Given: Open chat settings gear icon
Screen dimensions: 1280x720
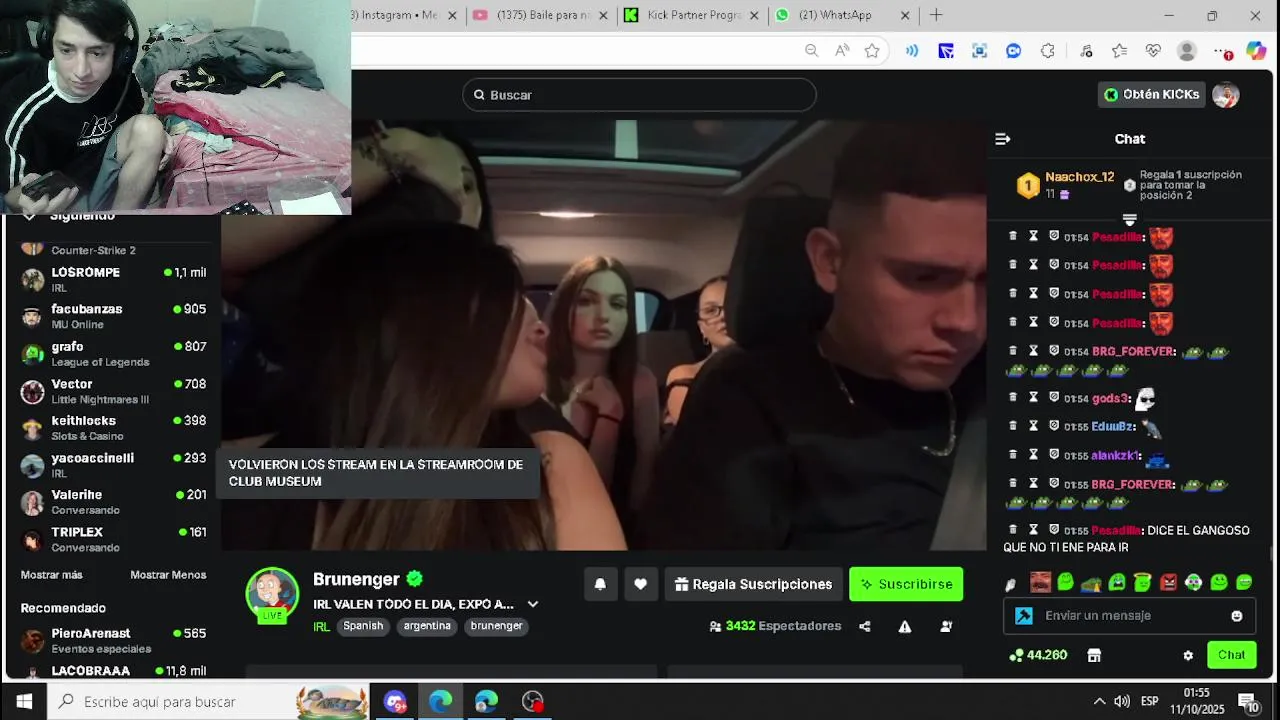Looking at the screenshot, I should tap(1188, 656).
